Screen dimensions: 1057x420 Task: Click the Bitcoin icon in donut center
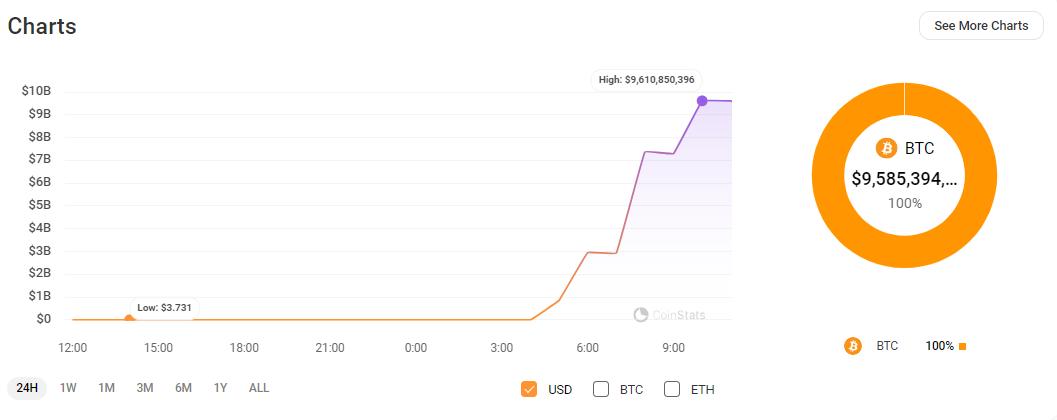click(x=886, y=148)
